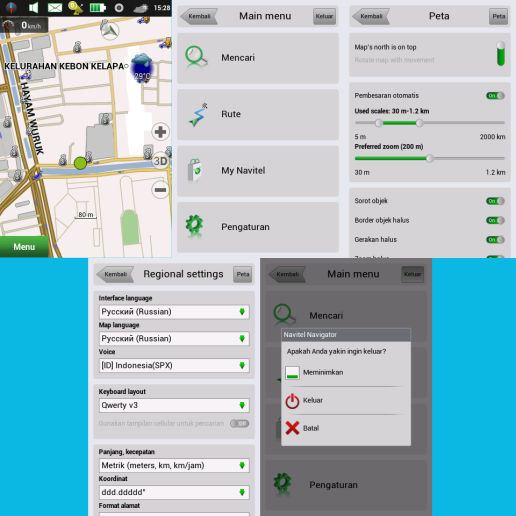Tap the compass arrow icon on map
Screen dimensions: 516x516
pyautogui.click(x=110, y=30)
